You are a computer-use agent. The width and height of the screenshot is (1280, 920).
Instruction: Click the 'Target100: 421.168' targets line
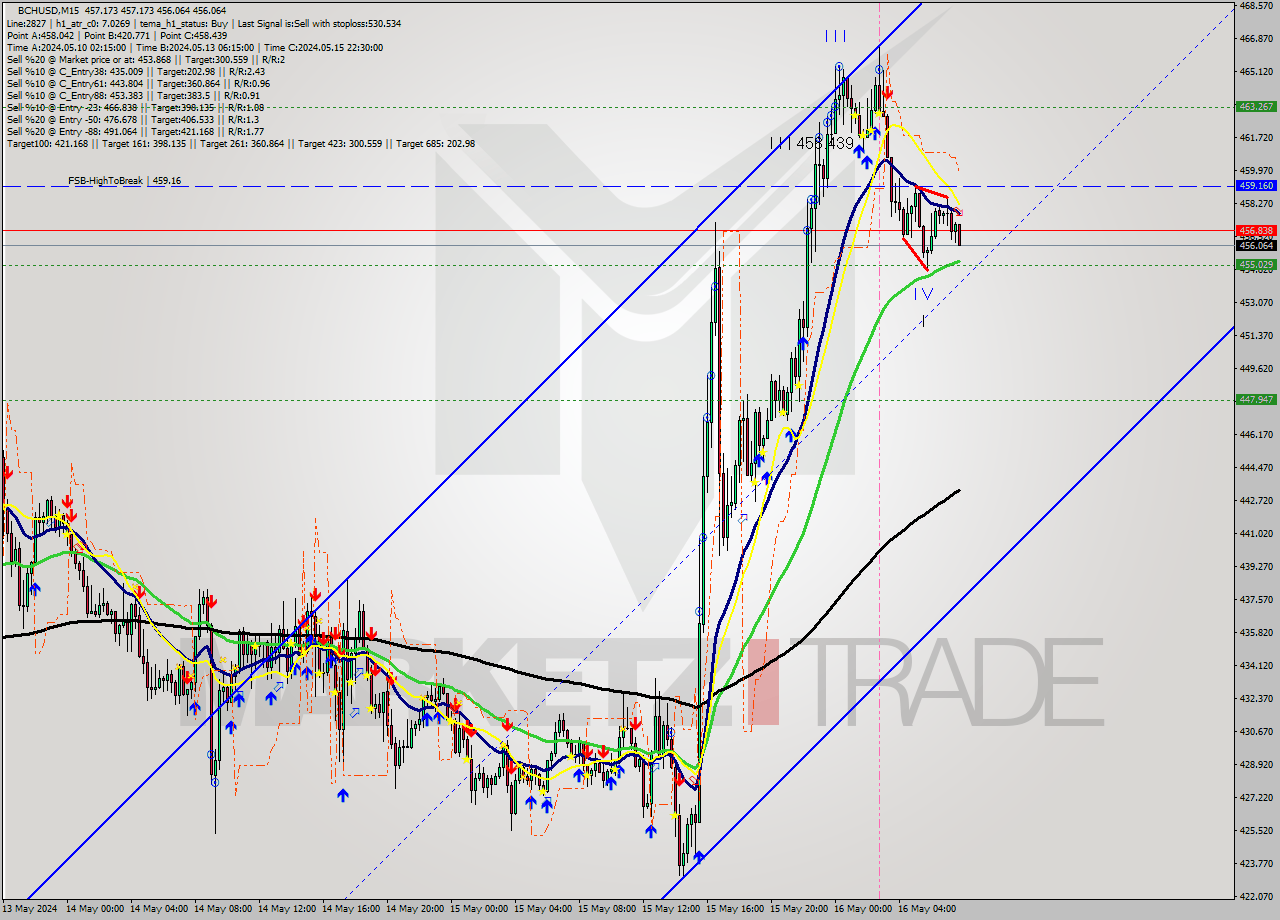(240, 143)
